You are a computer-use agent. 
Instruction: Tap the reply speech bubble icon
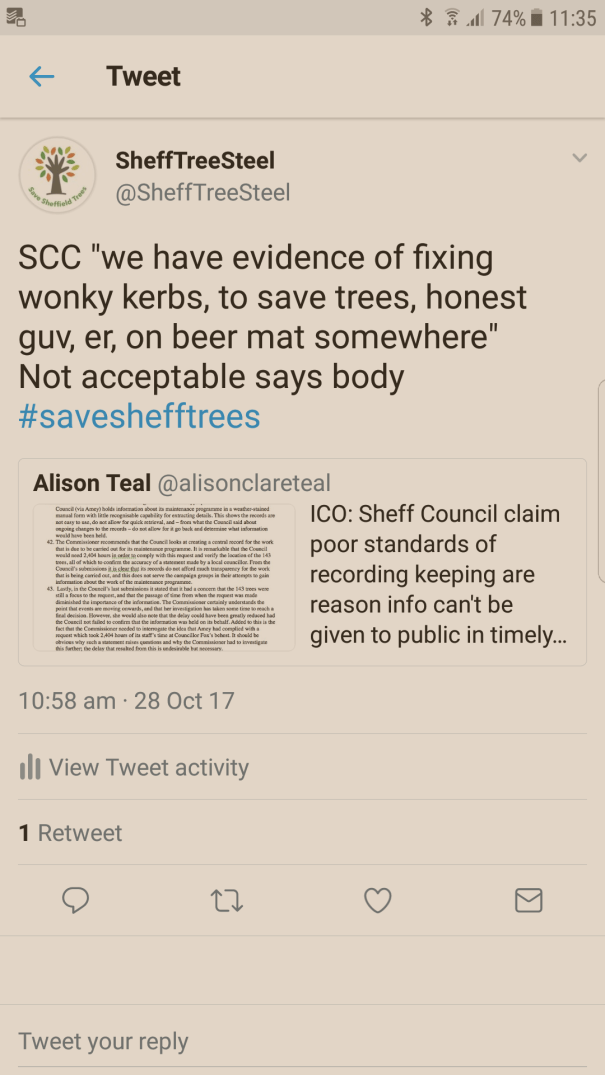click(76, 901)
